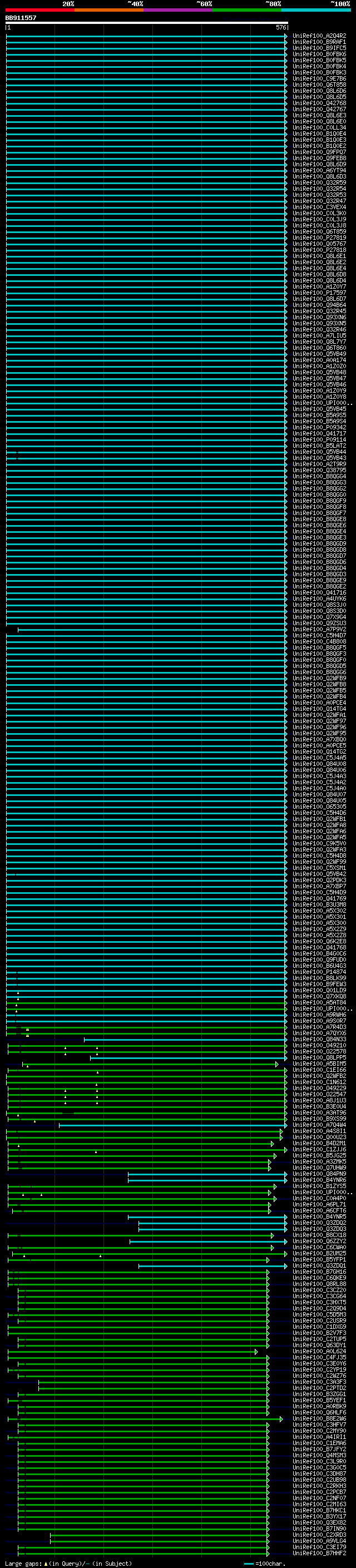
Task: Select hit UniRef100_Q42767
Action: tap(319, 110)
